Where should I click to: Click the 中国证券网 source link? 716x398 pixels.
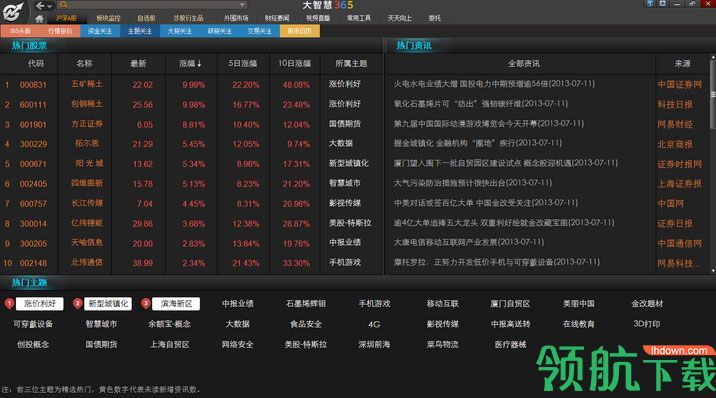coord(679,85)
